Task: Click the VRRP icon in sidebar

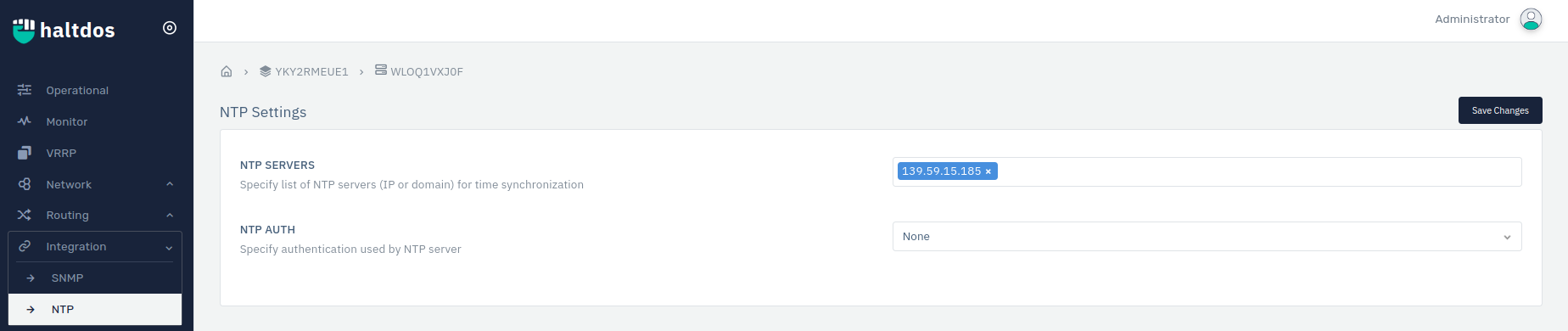Action: click(x=25, y=153)
